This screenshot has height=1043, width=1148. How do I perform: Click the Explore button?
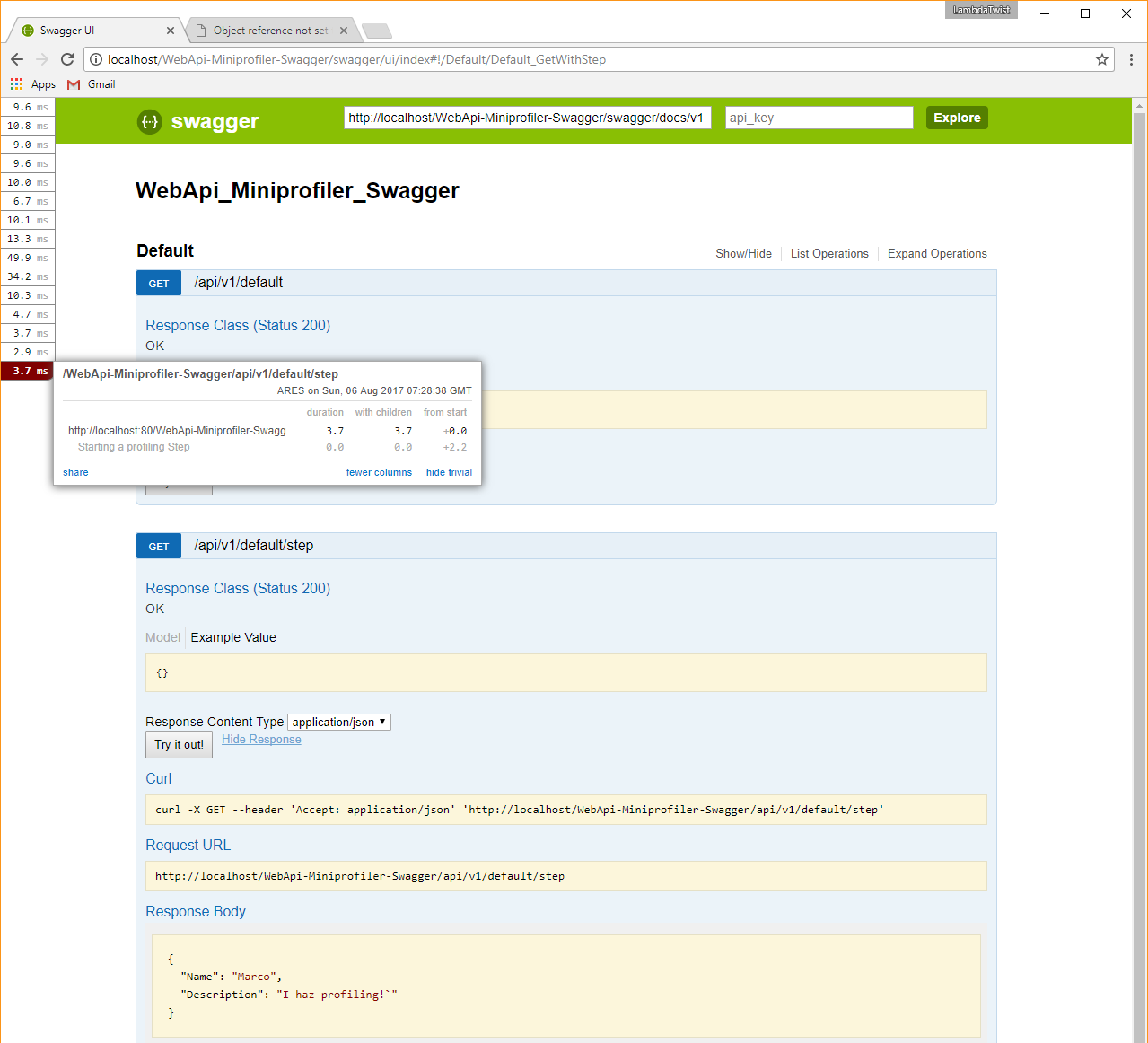pos(956,117)
